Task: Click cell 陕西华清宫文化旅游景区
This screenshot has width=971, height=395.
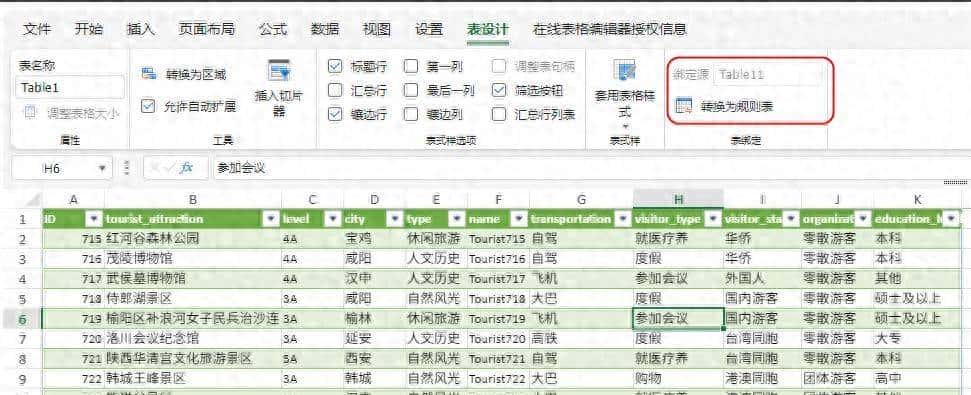Action: click(x=193, y=358)
